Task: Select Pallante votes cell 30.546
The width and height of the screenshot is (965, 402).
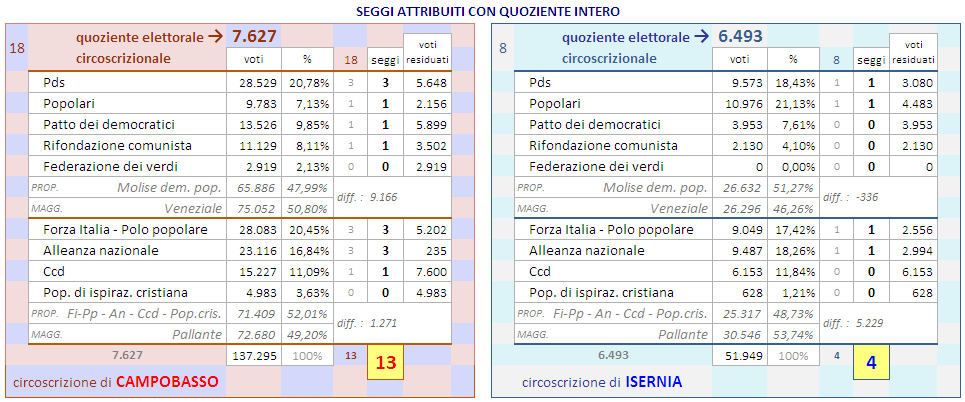Action: (x=739, y=334)
